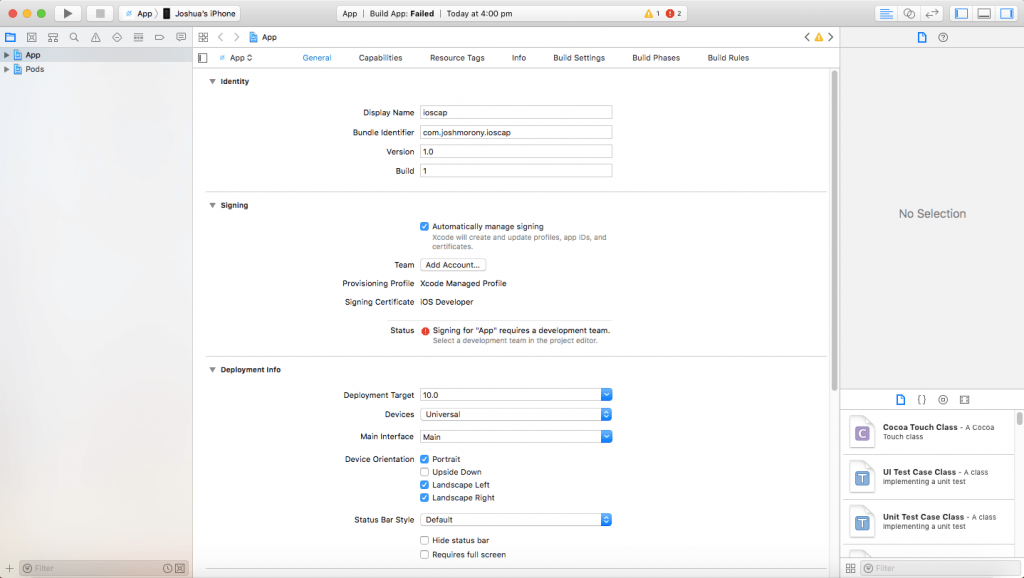Toggle the utilities pane visibility
1024x578 pixels.
pyautogui.click(x=1007, y=13)
